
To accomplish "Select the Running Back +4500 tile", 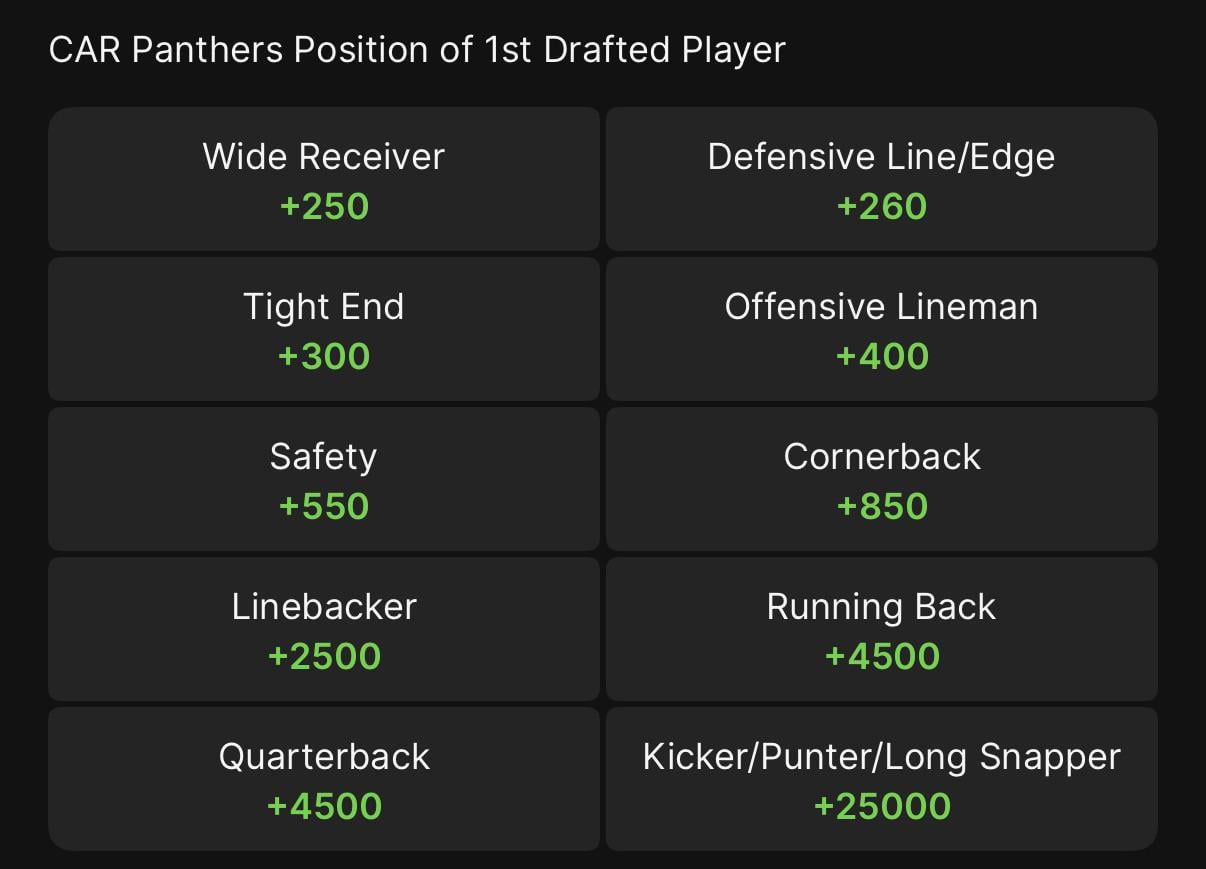I will 881,628.
